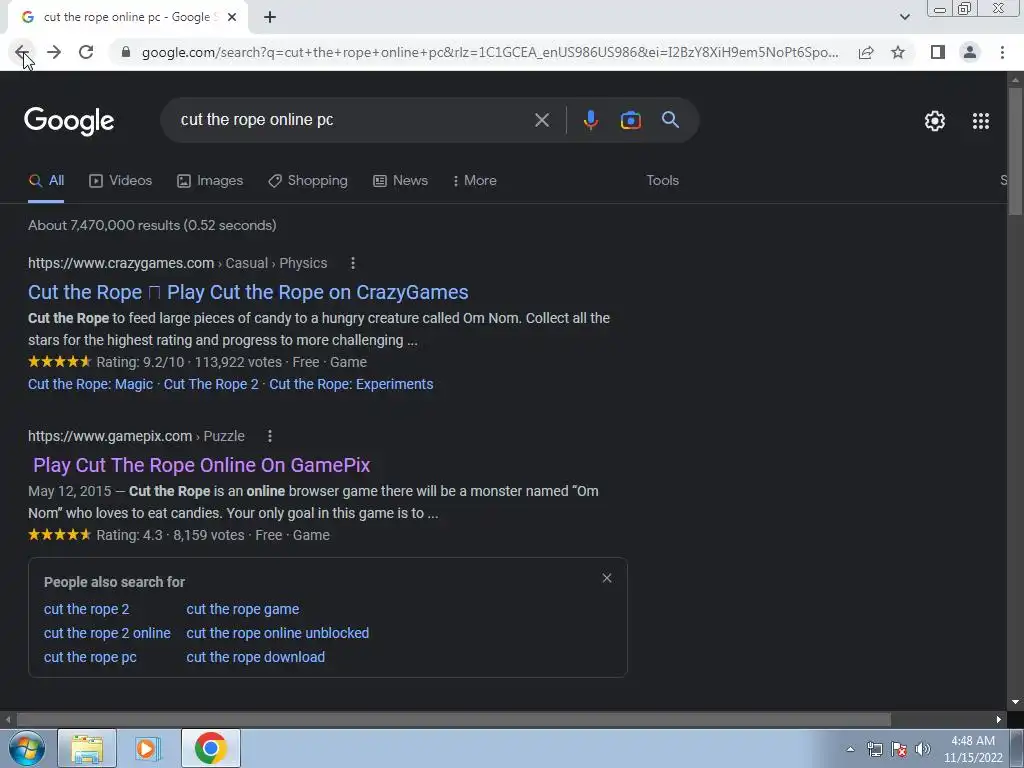This screenshot has width=1024, height=768.
Task: Open the Tools search options
Action: pyautogui.click(x=662, y=180)
